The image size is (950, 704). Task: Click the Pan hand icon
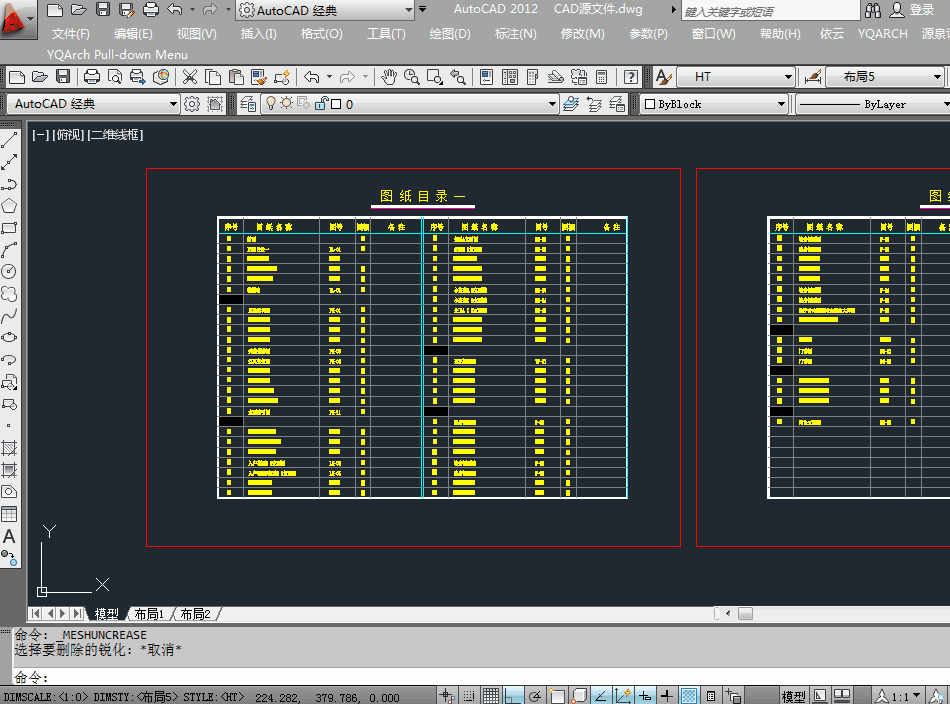388,77
